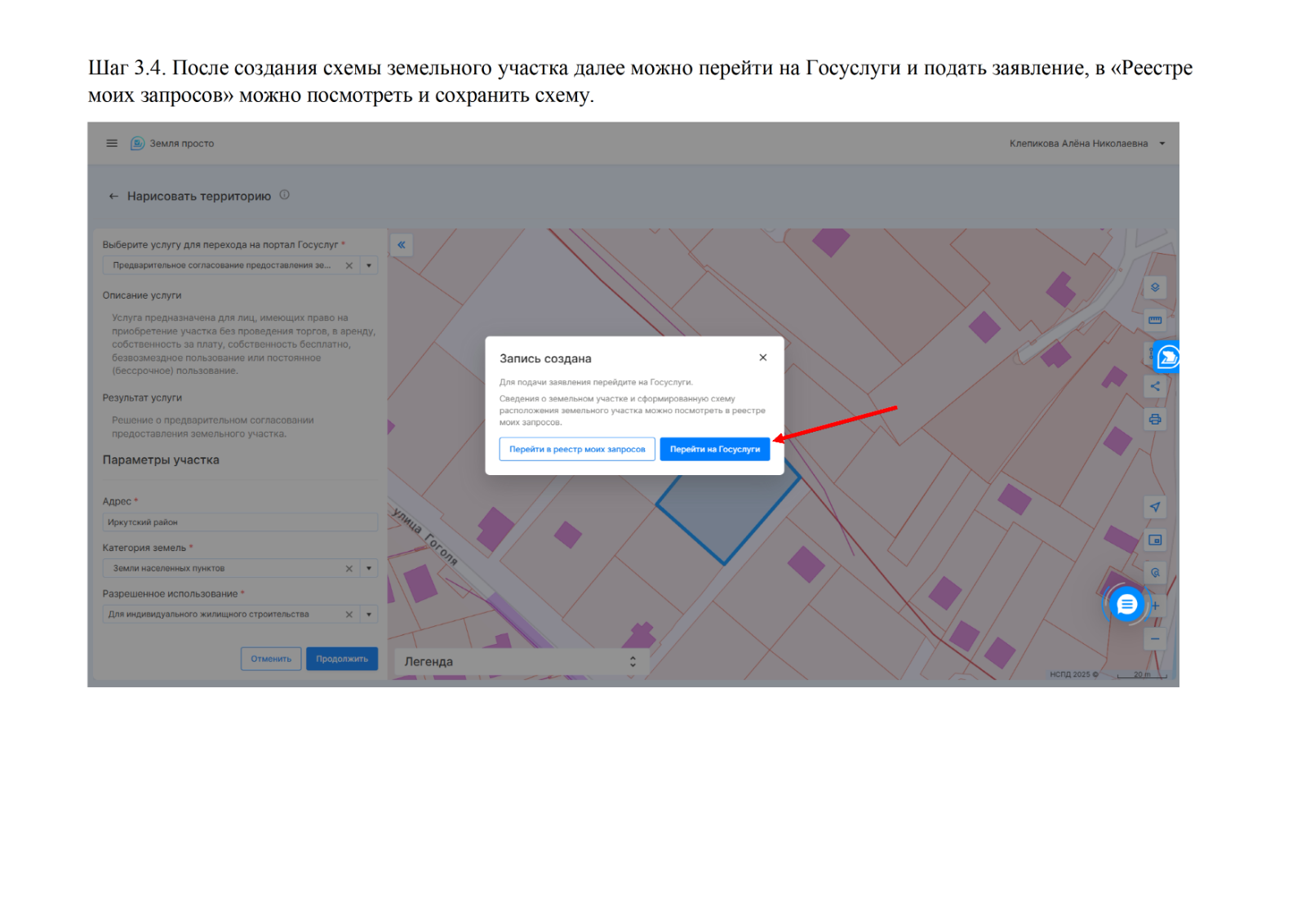Select the ruler measurement tool
The image size is (1306, 924).
tap(1154, 320)
